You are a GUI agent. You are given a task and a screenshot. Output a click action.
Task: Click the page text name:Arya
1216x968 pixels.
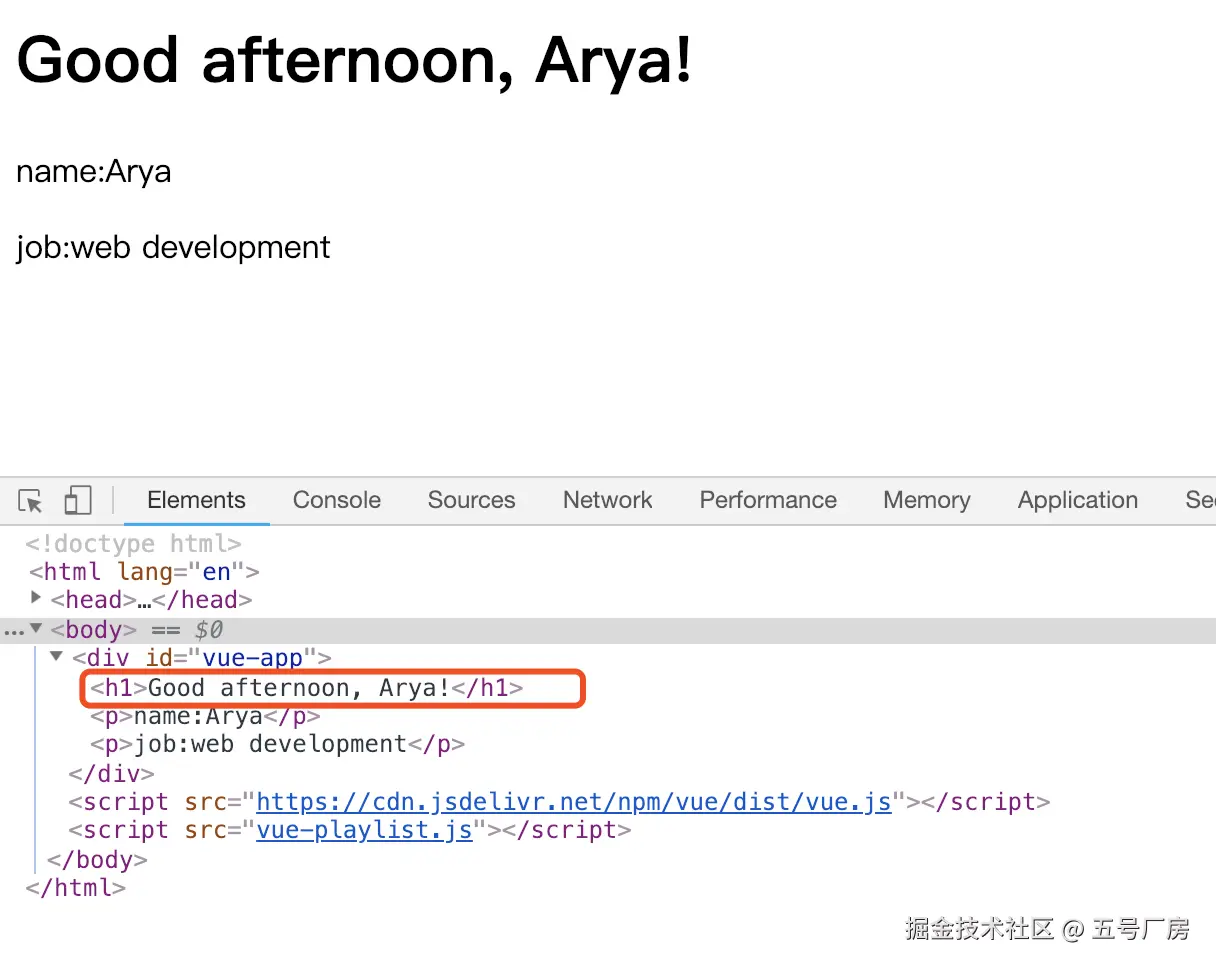point(94,171)
